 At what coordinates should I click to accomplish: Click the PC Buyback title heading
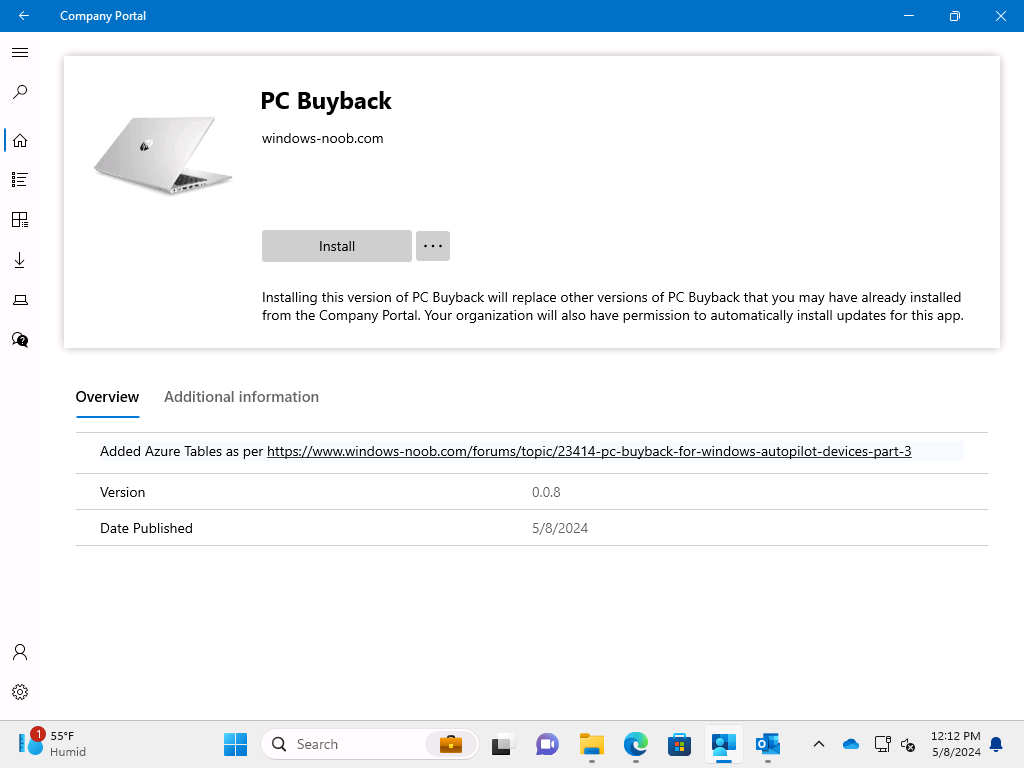(326, 101)
